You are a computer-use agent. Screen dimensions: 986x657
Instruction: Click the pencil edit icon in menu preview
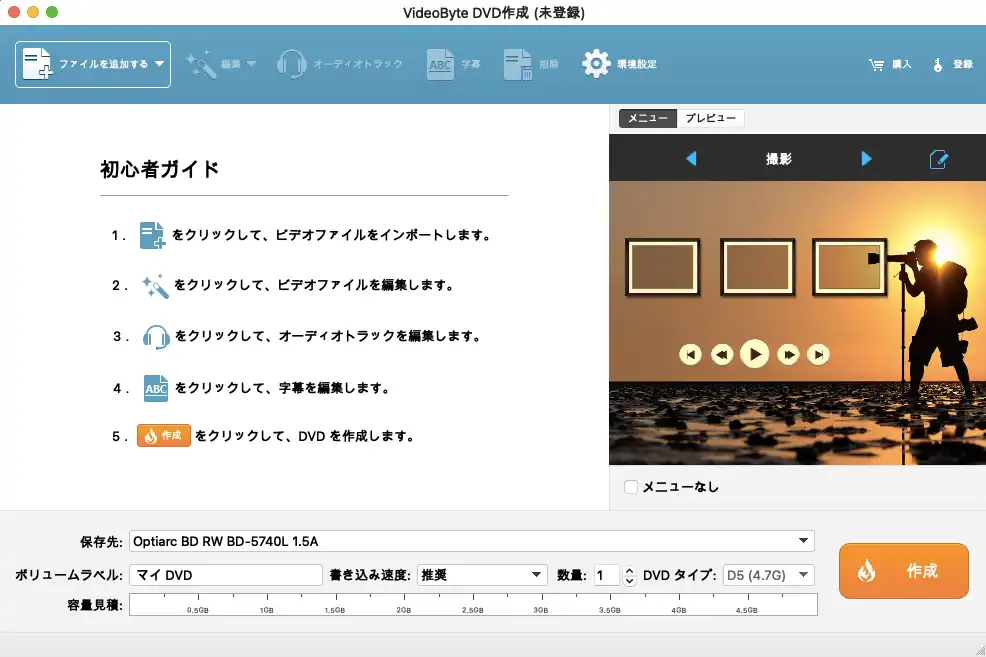938,158
